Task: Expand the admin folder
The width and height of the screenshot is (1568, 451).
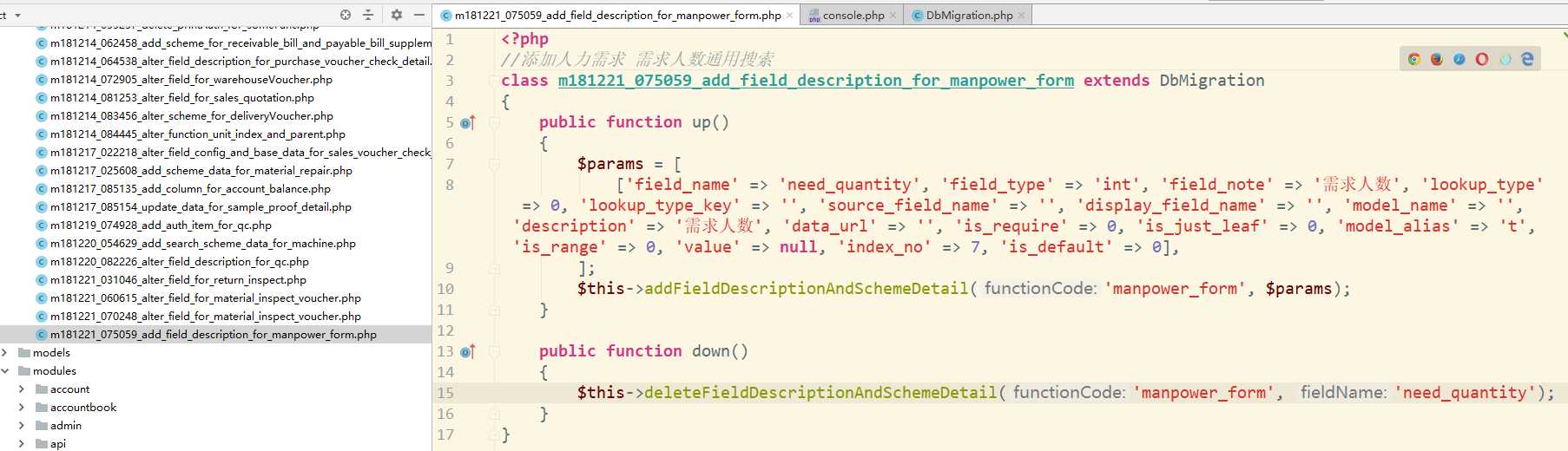Action: [x=22, y=426]
